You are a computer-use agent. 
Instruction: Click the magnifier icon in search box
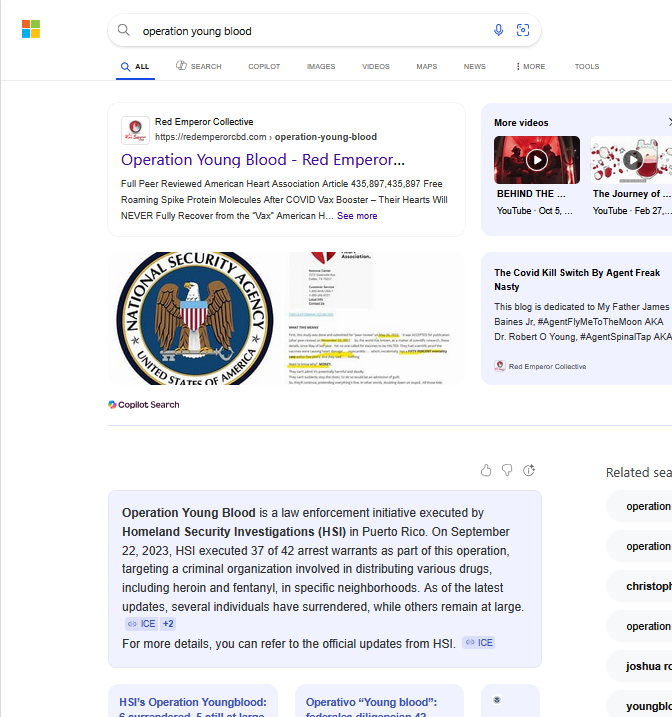coord(123,30)
